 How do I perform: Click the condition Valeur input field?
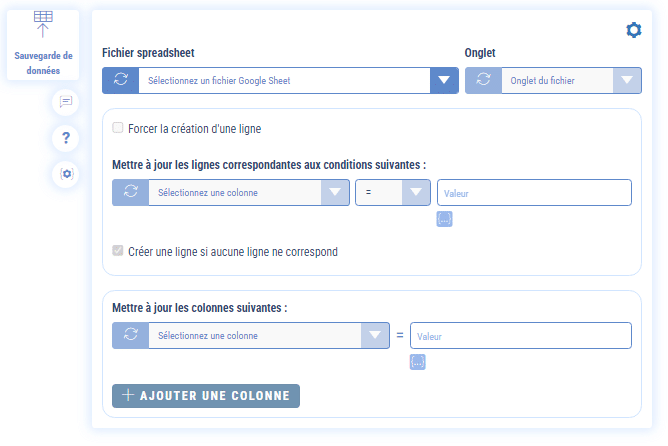click(534, 193)
